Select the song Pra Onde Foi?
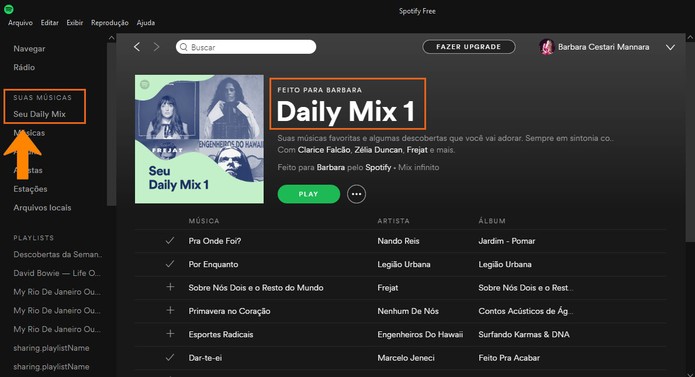 pos(215,241)
